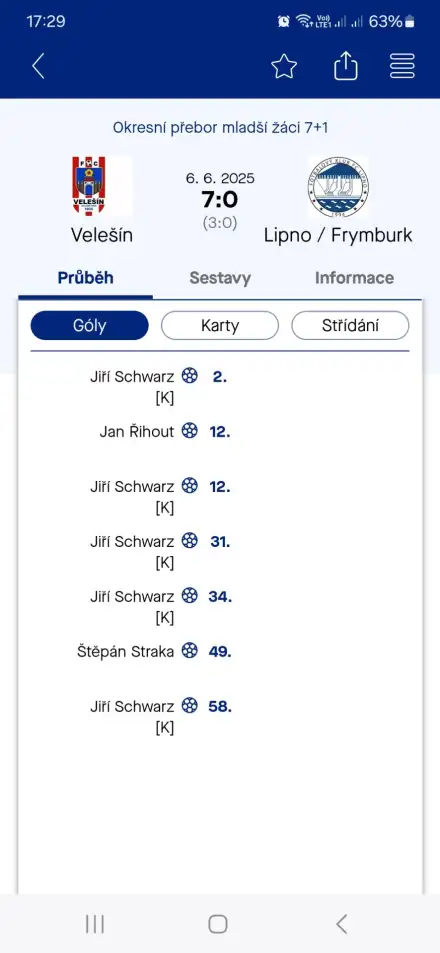440x953 pixels.
Task: Switch to the Střídání filter pill
Action: click(350, 325)
